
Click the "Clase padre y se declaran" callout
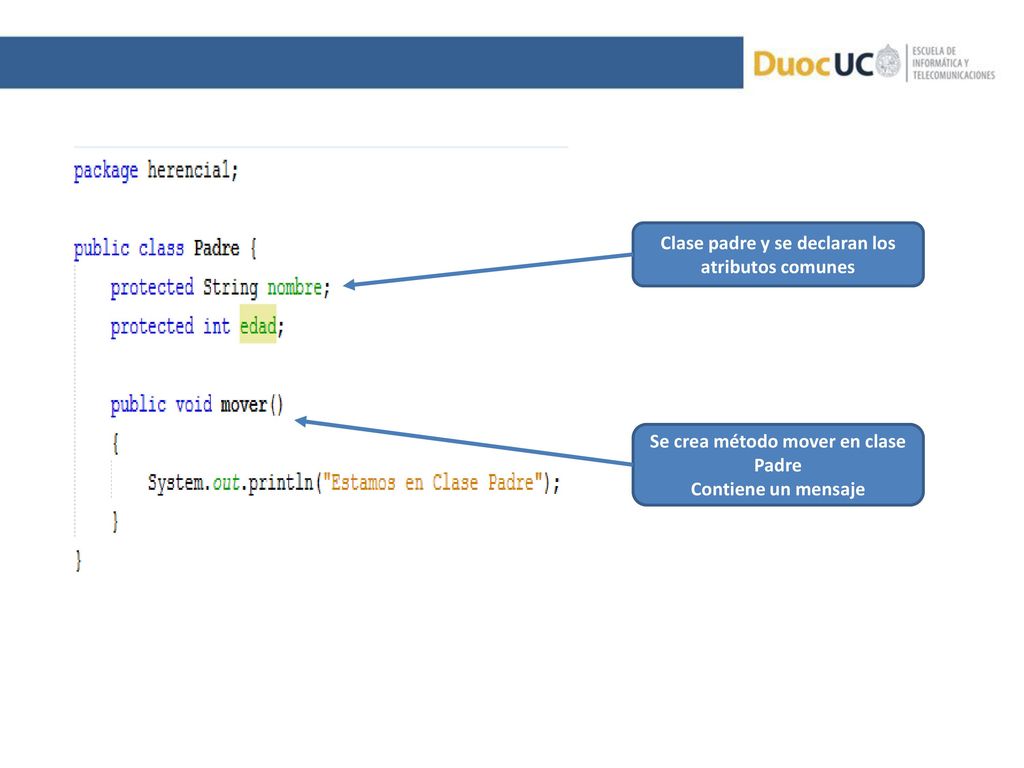click(778, 255)
